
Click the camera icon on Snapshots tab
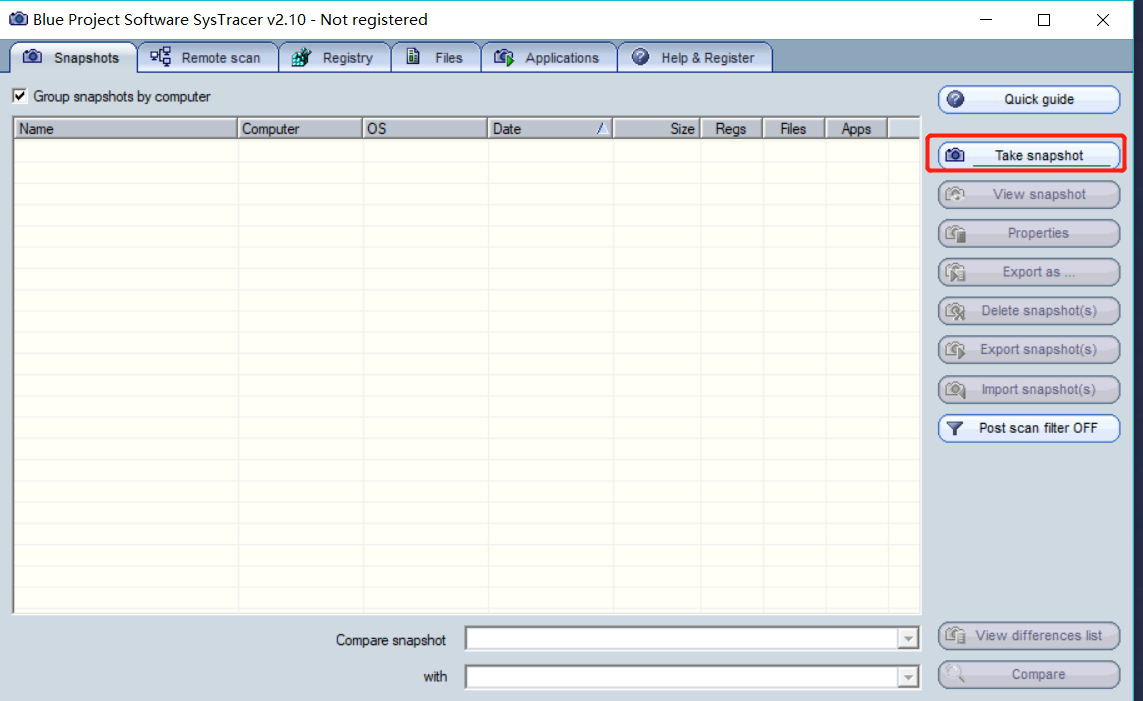(x=32, y=56)
